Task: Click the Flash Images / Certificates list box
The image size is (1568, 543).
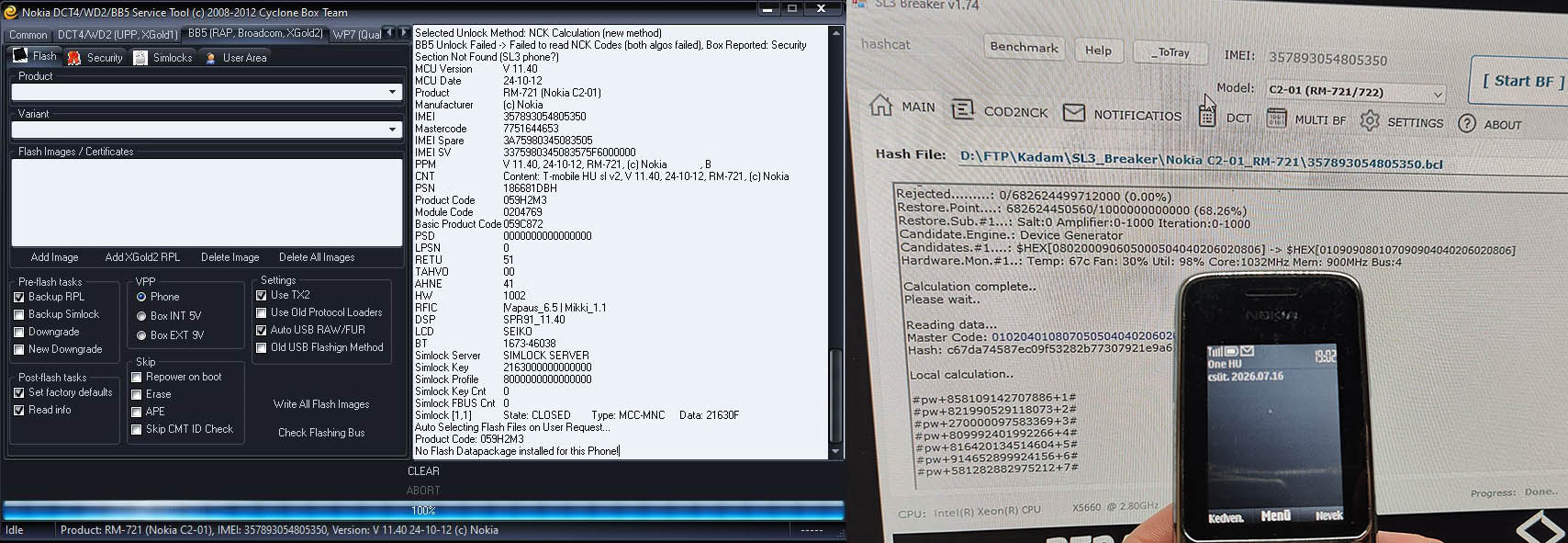Action: point(207,202)
